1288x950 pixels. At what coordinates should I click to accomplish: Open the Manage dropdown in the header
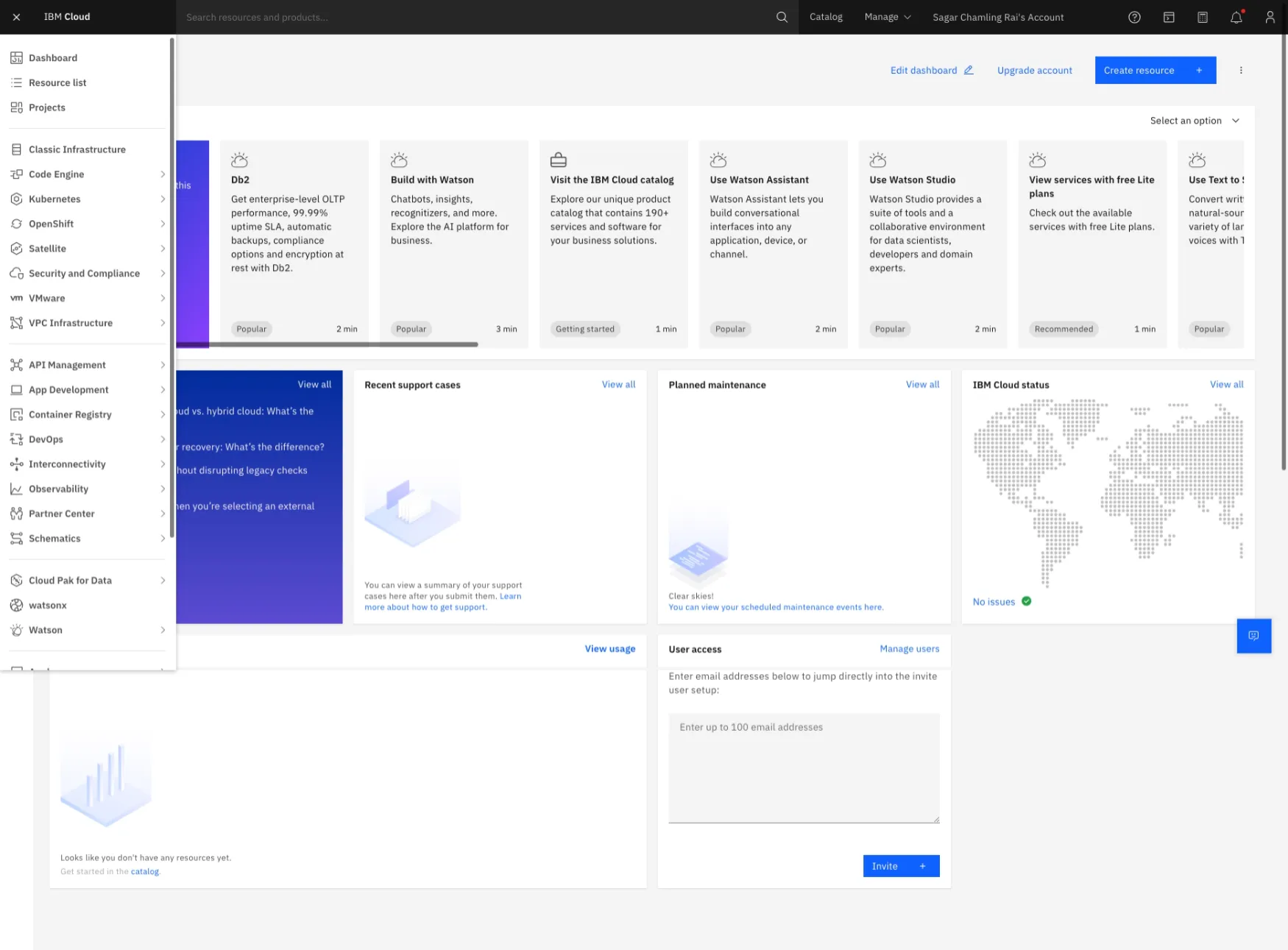pos(888,17)
